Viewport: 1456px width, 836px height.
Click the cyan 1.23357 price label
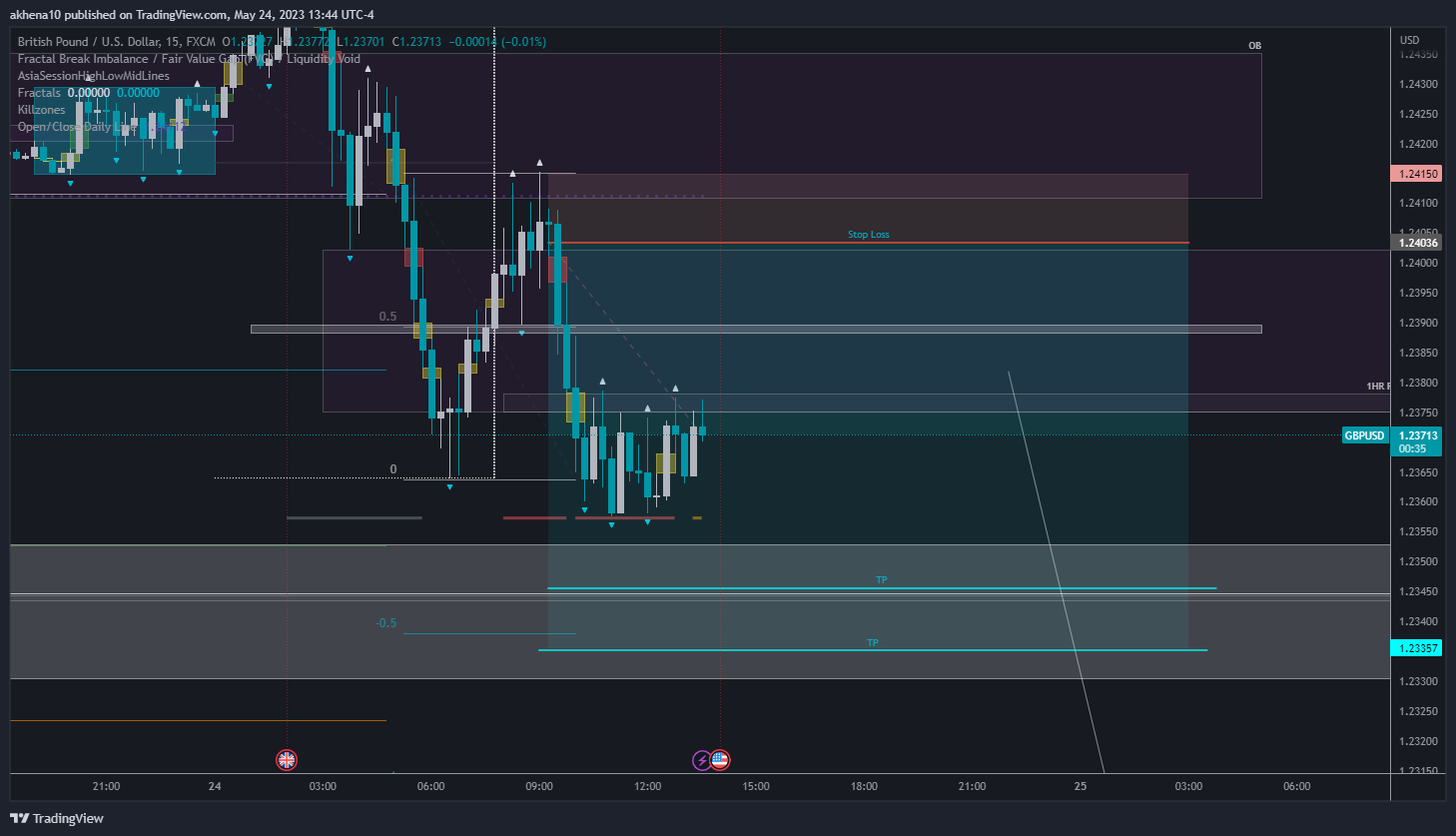point(1417,648)
